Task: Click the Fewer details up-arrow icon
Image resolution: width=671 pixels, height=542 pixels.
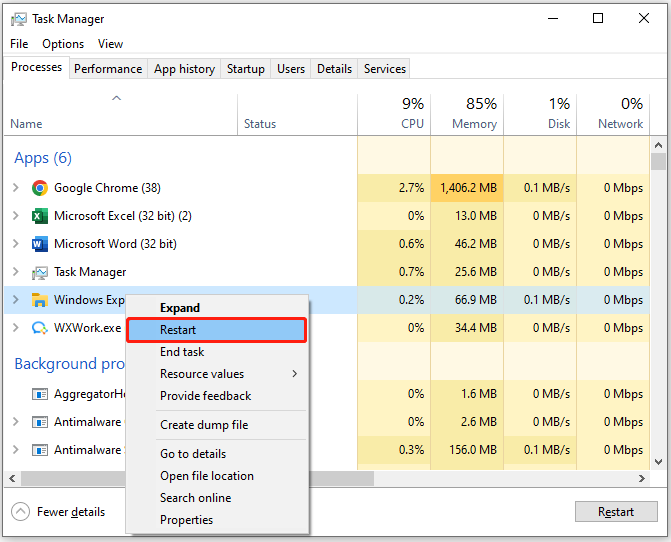Action: click(20, 512)
